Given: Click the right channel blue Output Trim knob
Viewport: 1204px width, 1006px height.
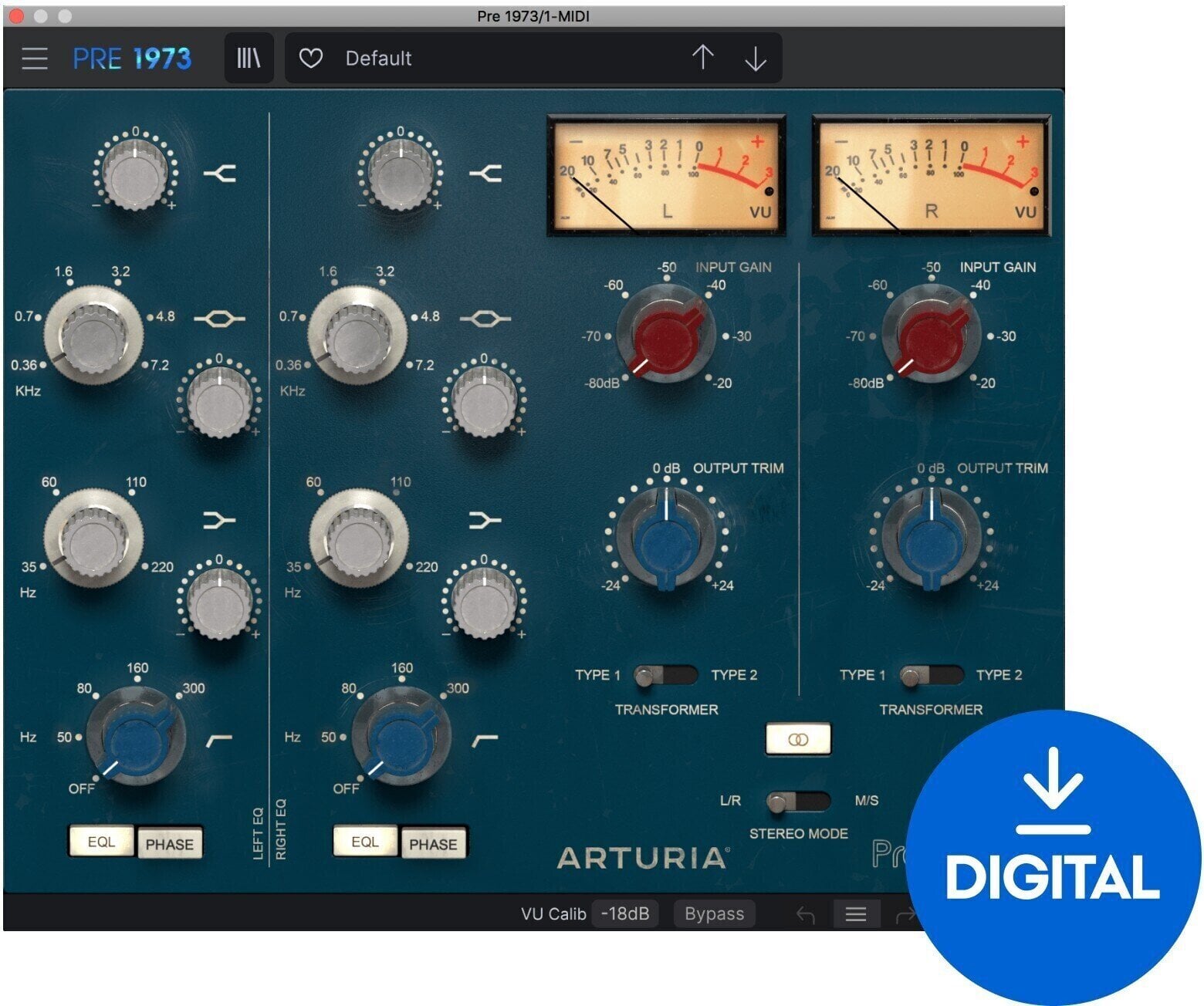Looking at the screenshot, I should click(x=932, y=538).
